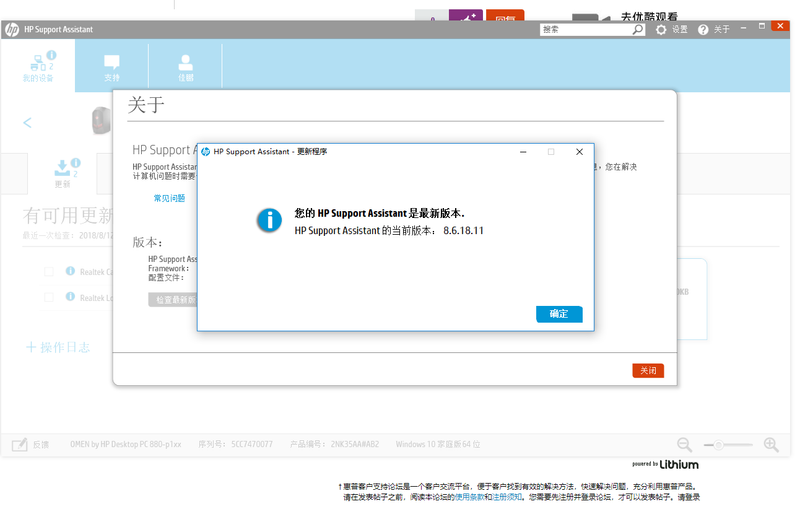Viewport: 800px width, 514px height.
Task: Expand the 操作日志 section
Action: pyautogui.click(x=58, y=347)
